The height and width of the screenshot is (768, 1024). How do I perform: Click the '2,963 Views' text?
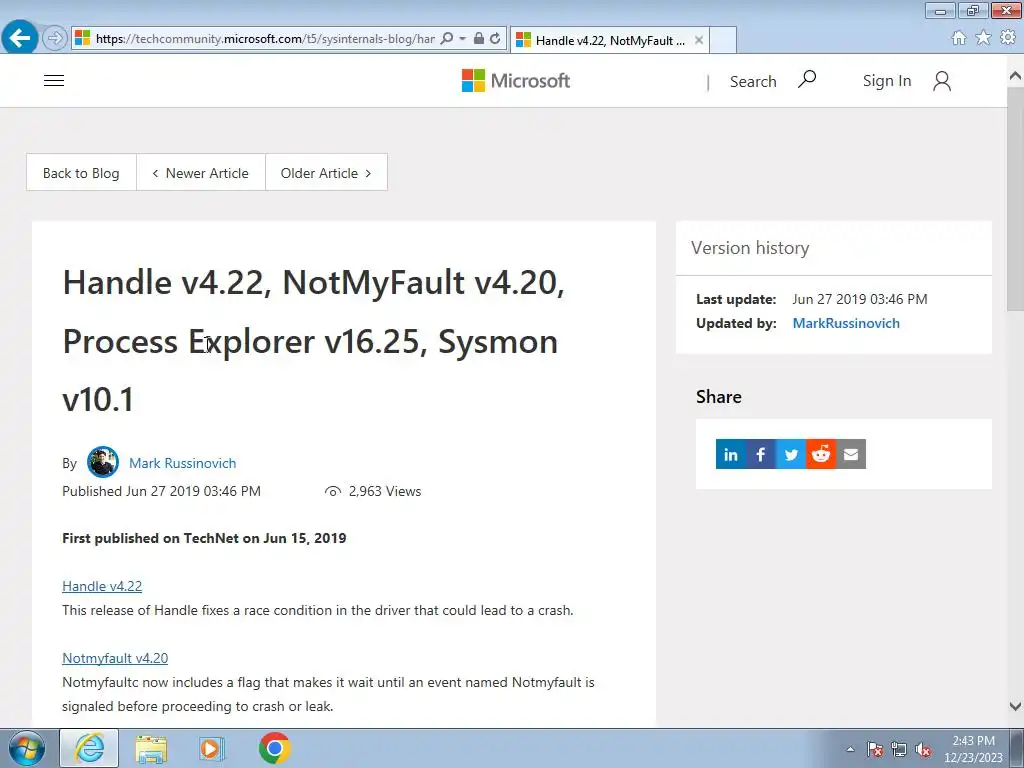(x=385, y=491)
